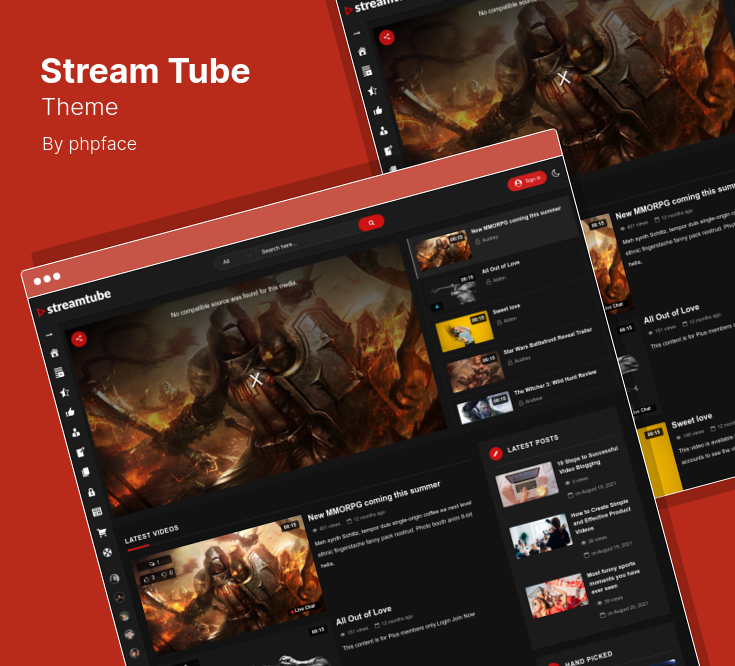Toggle the dark mode moon icon
Screen dimensions: 735x666
[x=556, y=173]
